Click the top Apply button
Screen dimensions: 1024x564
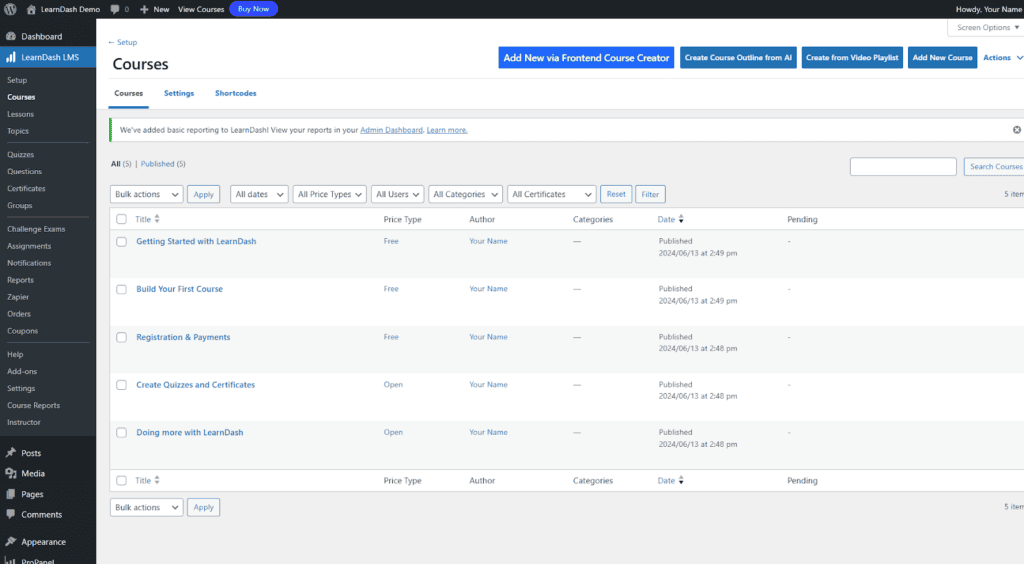[x=204, y=195]
